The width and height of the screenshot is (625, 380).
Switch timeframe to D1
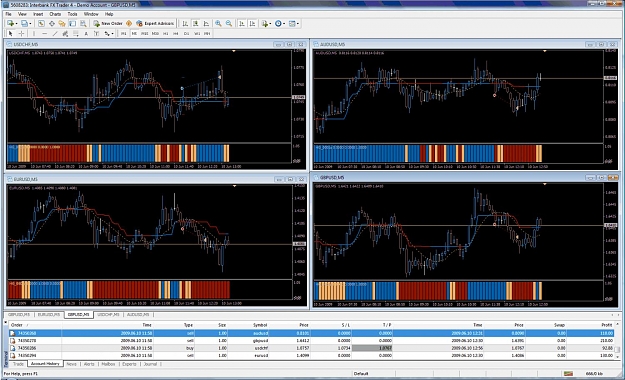(186, 33)
